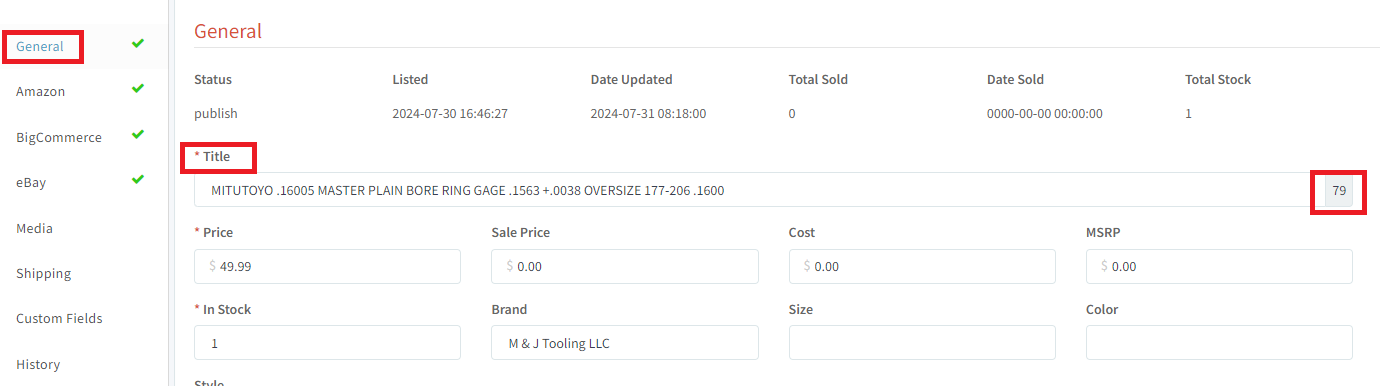Click the green checkmark beside Amazon
1380x387 pixels.
(138, 88)
